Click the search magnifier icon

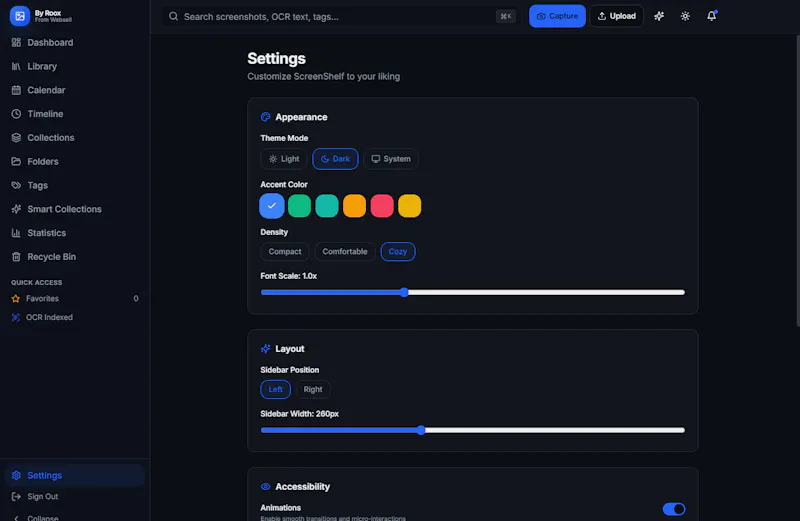pyautogui.click(x=173, y=16)
